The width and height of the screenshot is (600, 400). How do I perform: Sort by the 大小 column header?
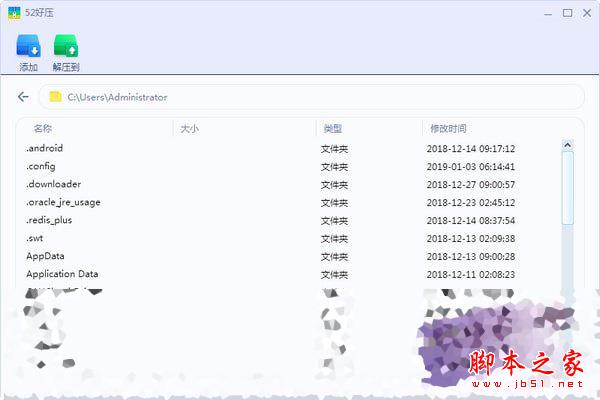[189, 128]
